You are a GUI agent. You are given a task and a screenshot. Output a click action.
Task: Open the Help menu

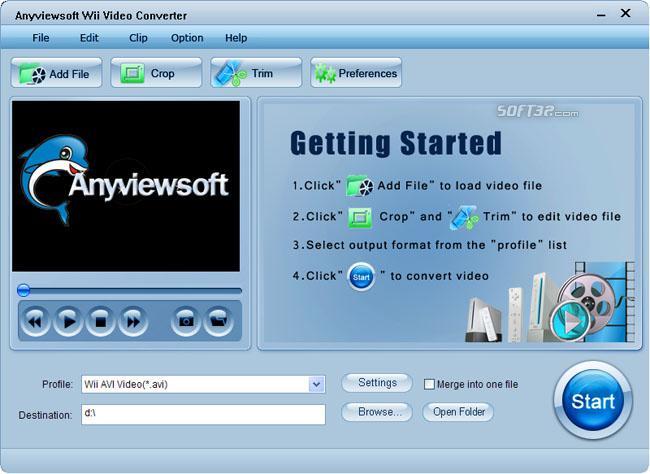point(236,38)
